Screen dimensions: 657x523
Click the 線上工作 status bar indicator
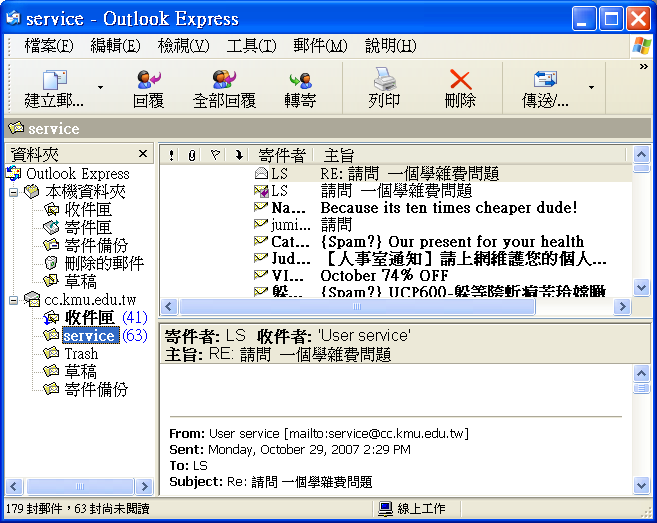tap(412, 509)
